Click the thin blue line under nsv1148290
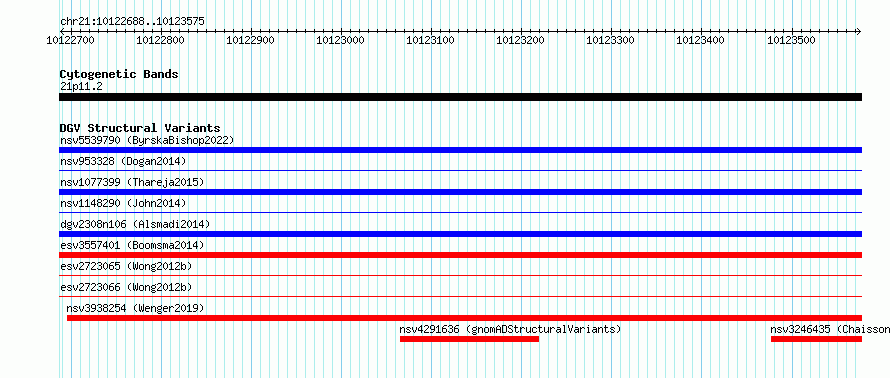 coord(460,212)
